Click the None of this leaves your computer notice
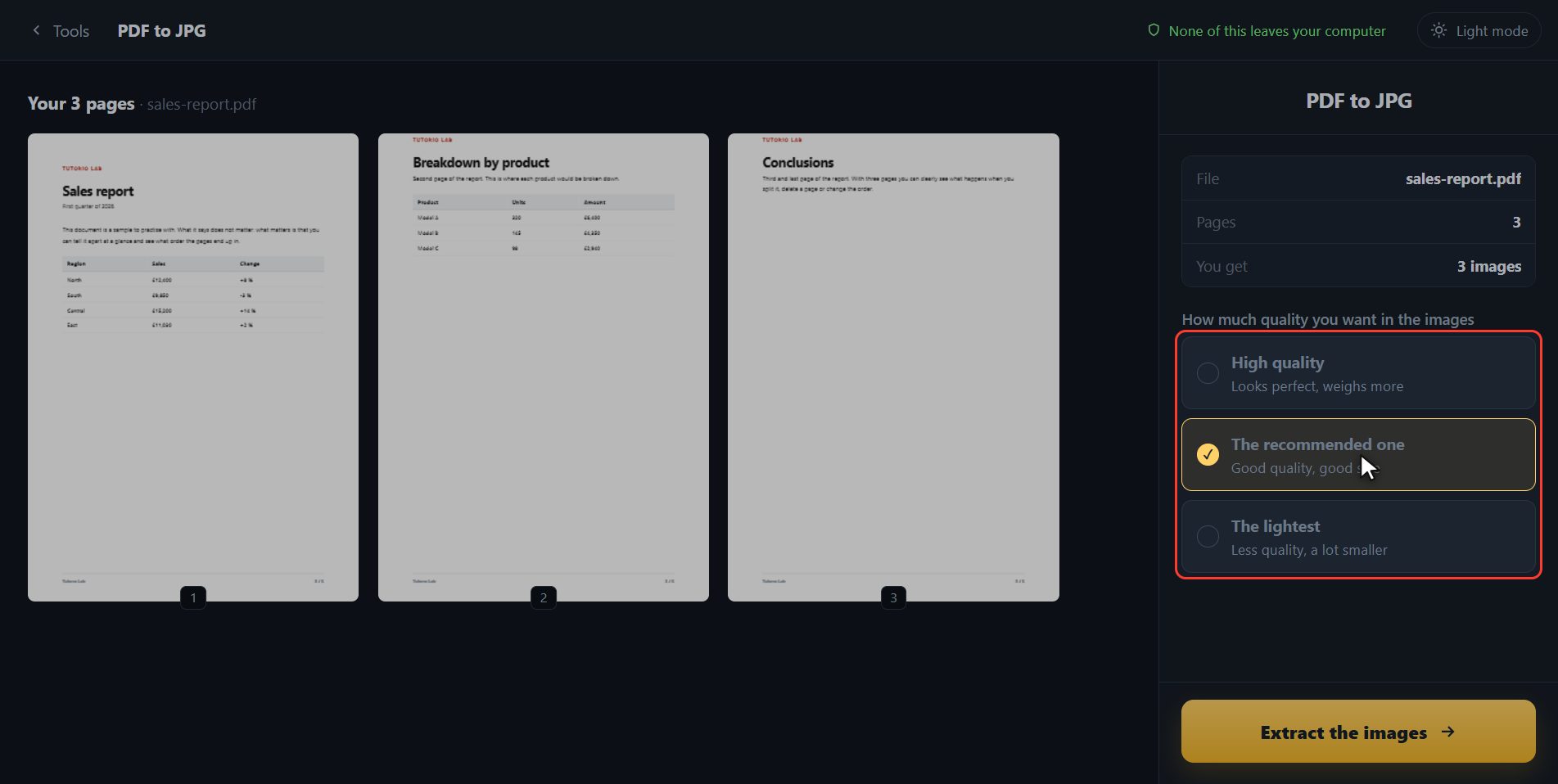 point(1267,30)
